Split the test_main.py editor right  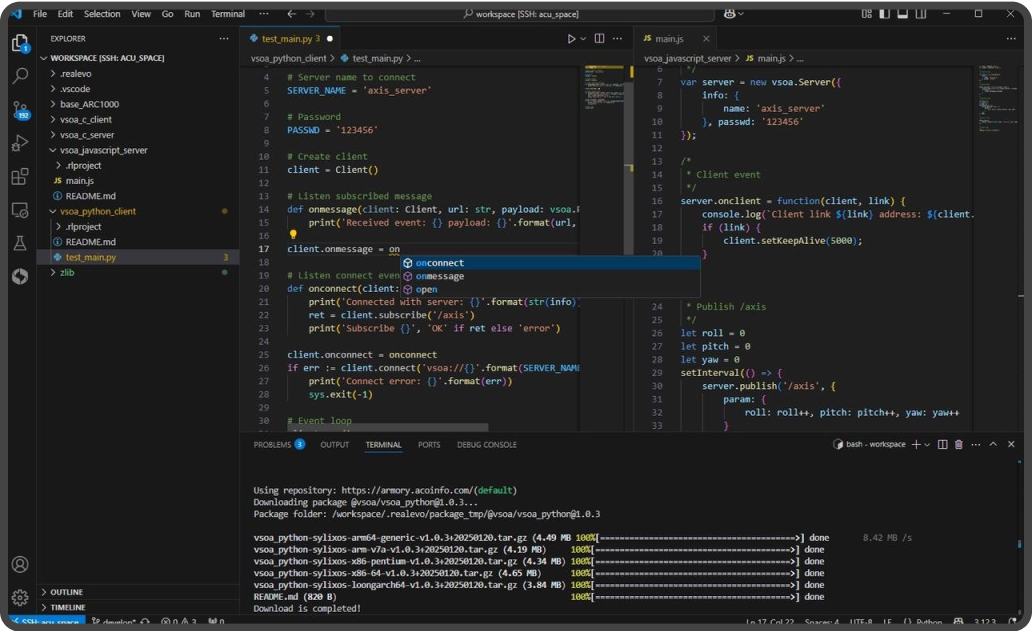point(599,39)
